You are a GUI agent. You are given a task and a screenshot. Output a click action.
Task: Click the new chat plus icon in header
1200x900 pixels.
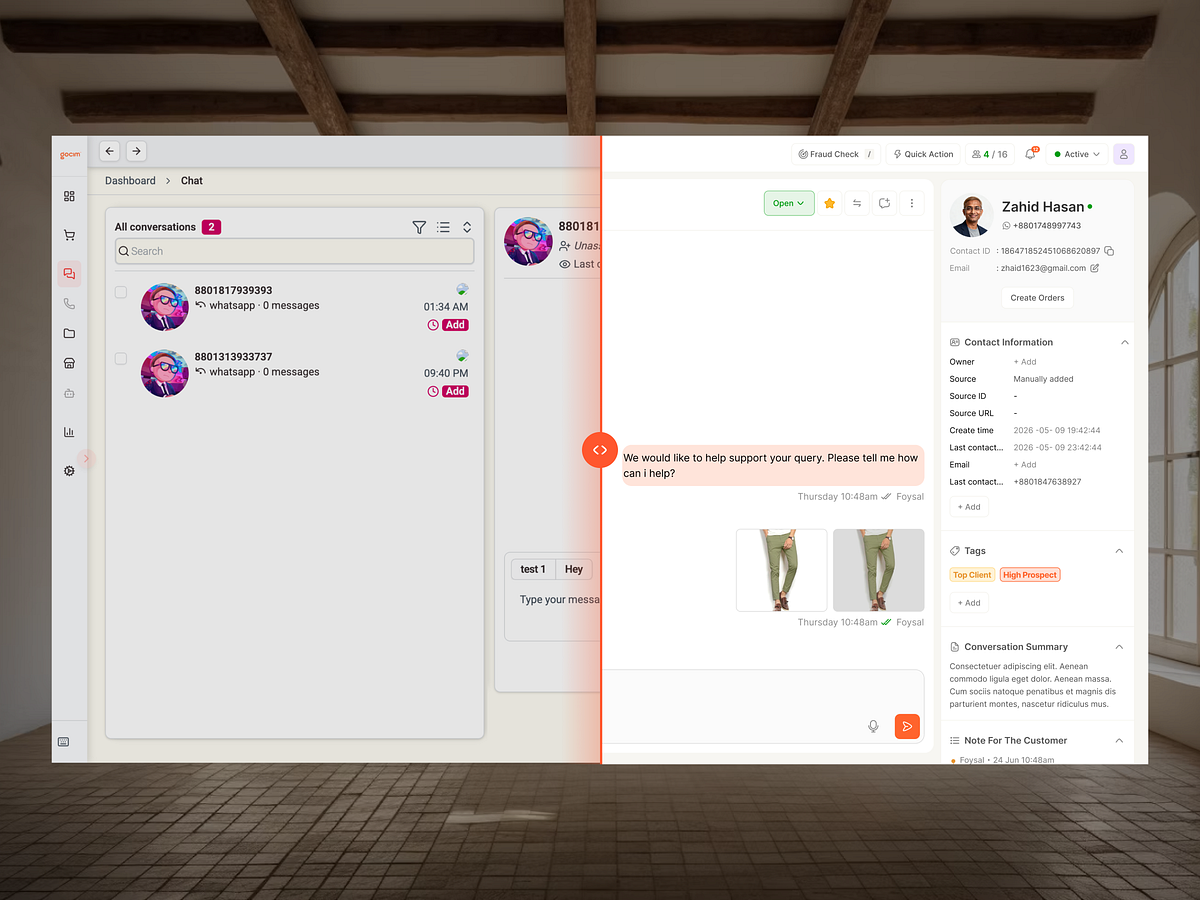pyautogui.click(x=885, y=203)
